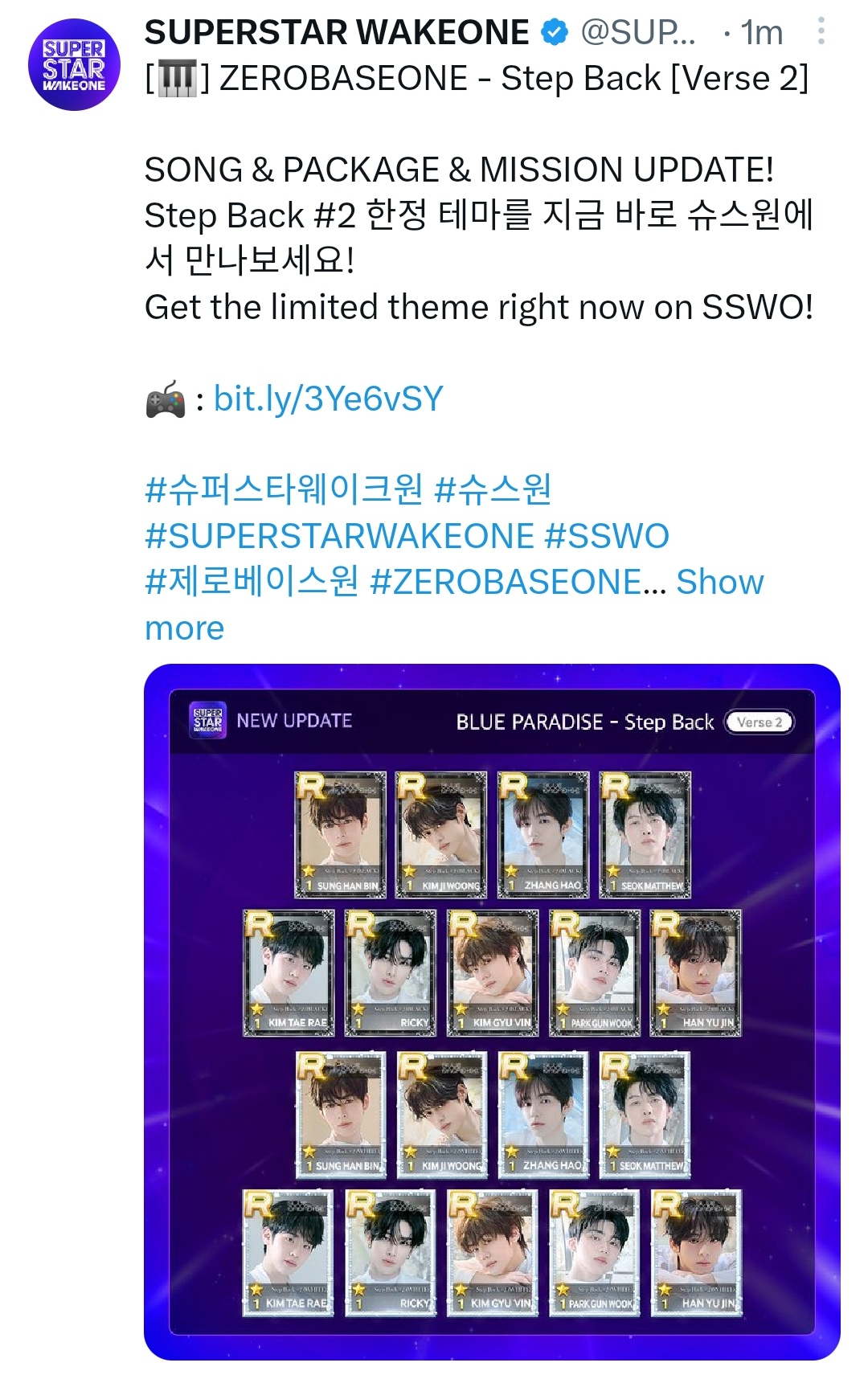Open the #제로베이스원 hashtag
This screenshot has width=868, height=1379.
point(252,581)
